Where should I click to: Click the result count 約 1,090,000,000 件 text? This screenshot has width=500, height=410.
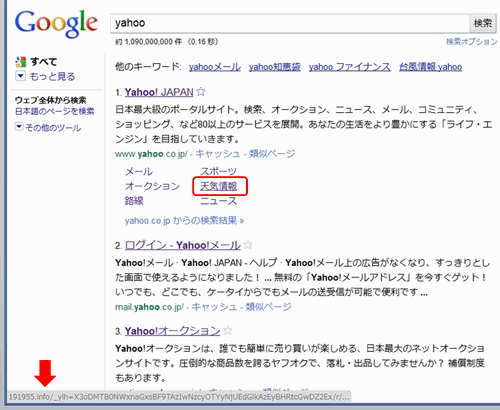pyautogui.click(x=148, y=42)
